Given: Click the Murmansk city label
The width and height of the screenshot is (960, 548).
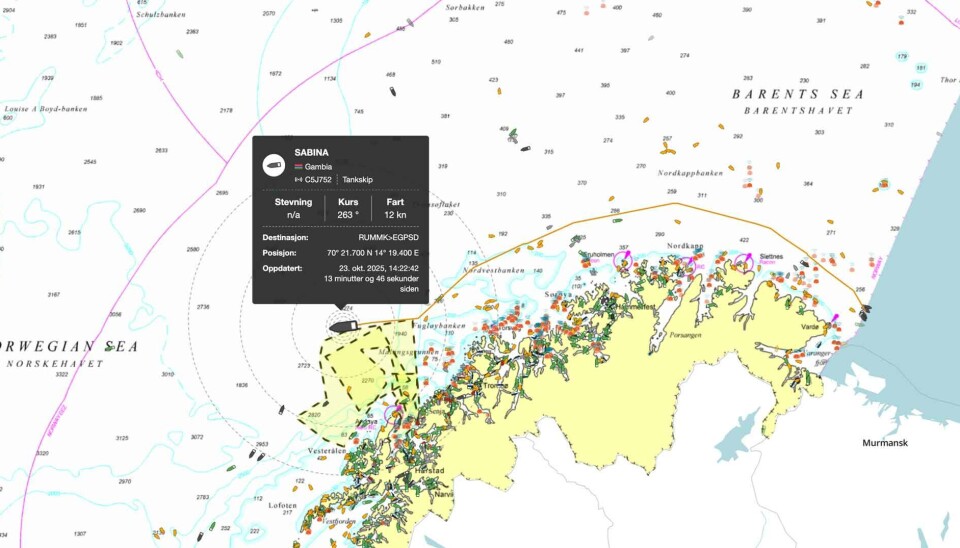Looking at the screenshot, I should (x=885, y=442).
